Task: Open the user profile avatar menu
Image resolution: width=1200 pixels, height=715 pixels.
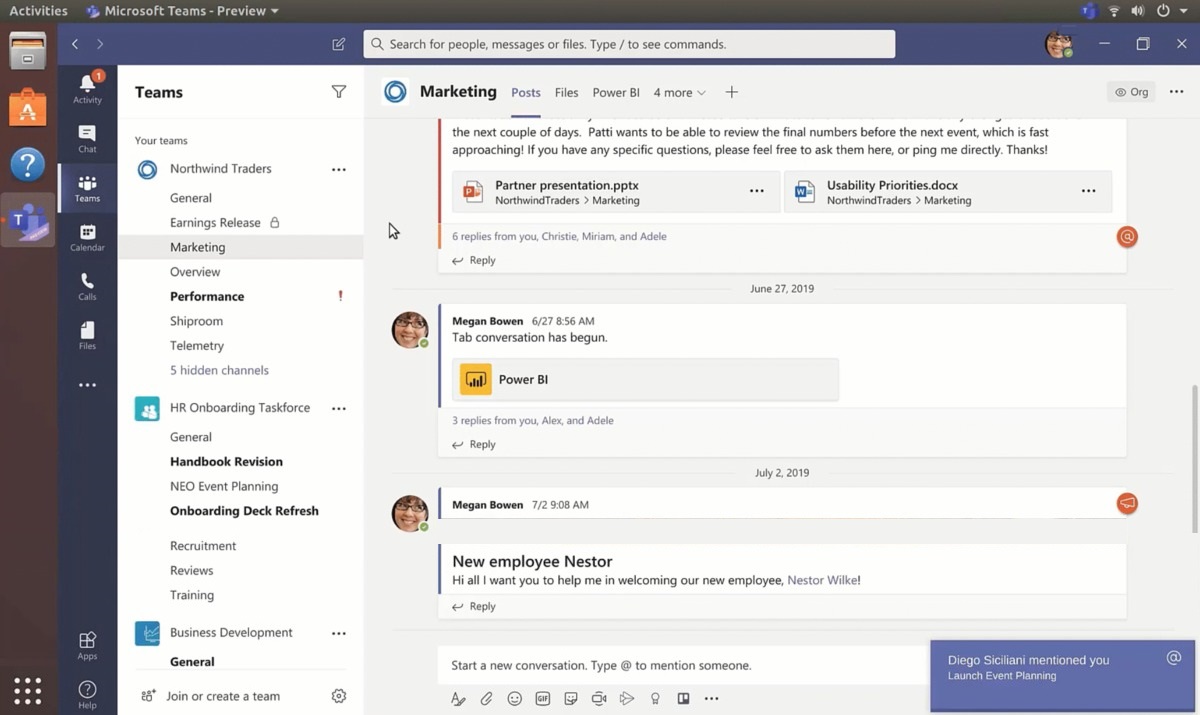Action: point(1059,44)
